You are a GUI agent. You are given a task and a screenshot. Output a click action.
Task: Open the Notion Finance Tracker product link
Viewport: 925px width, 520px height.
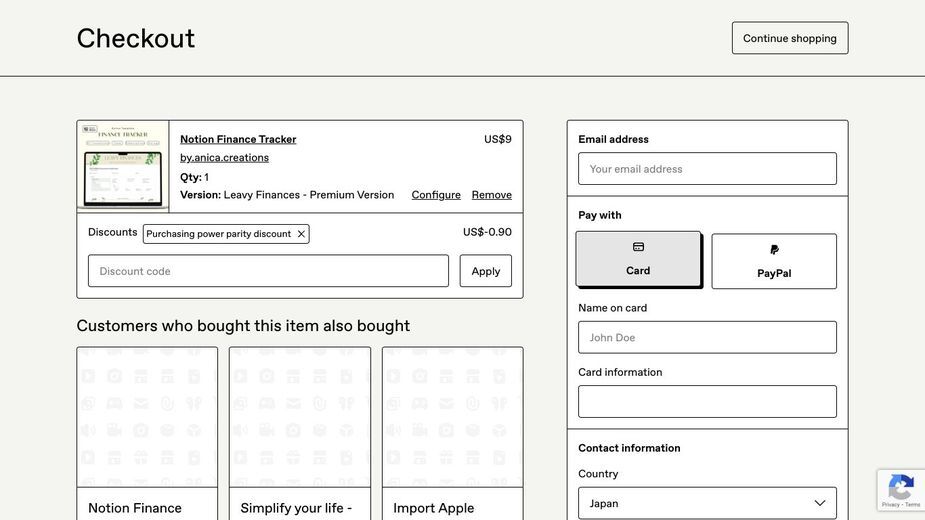(238, 139)
